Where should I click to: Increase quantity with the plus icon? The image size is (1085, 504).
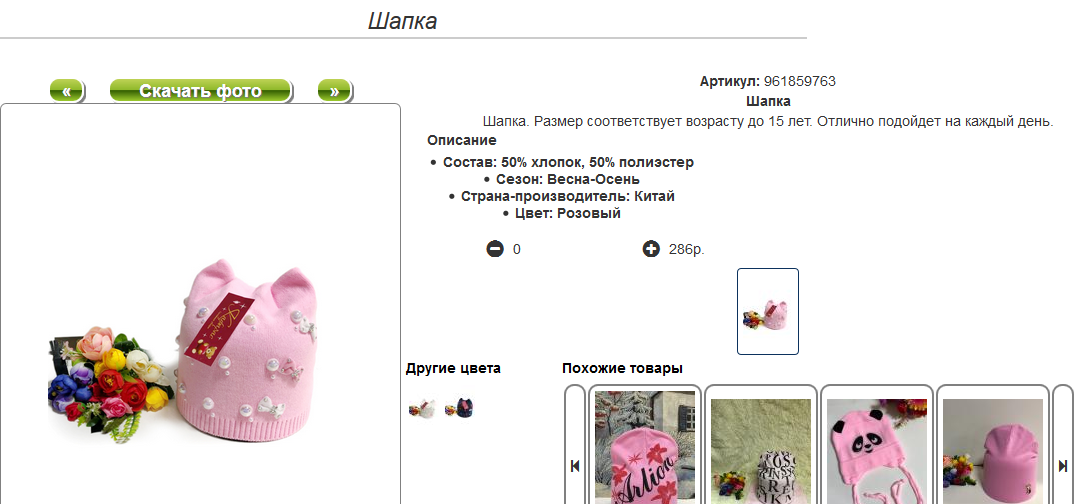click(651, 249)
